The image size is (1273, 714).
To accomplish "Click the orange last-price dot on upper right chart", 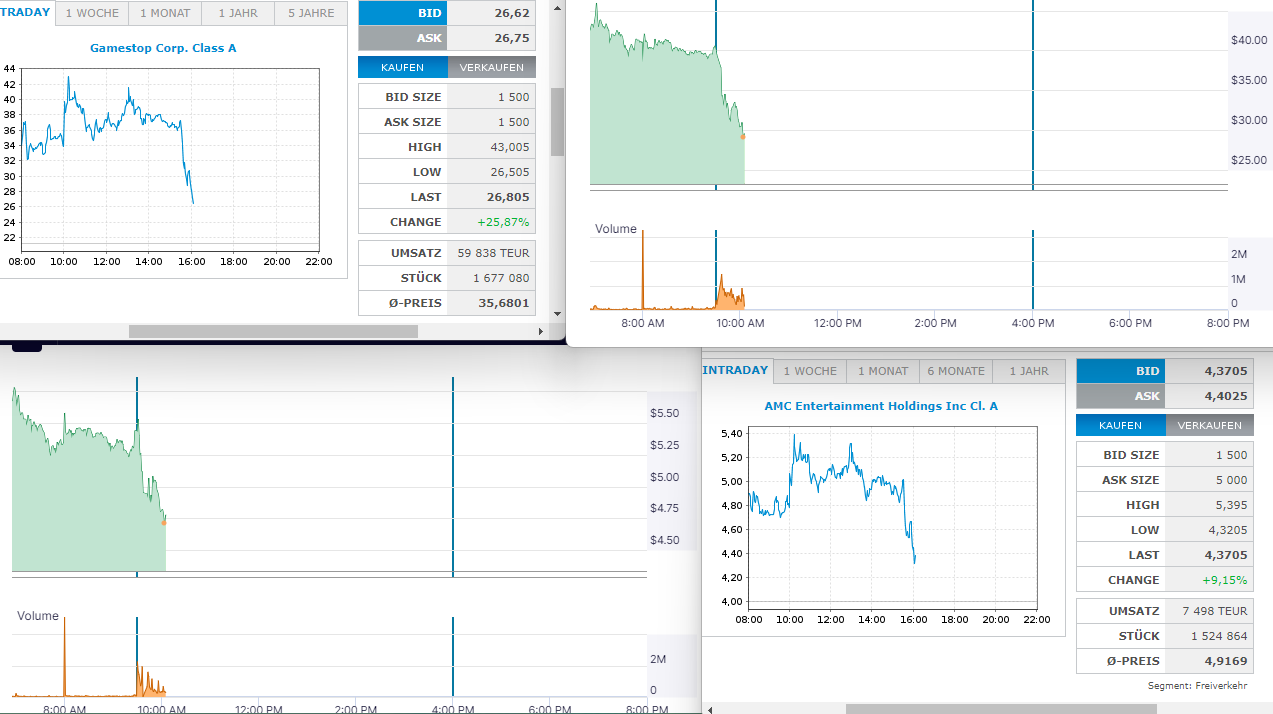I will (x=743, y=136).
